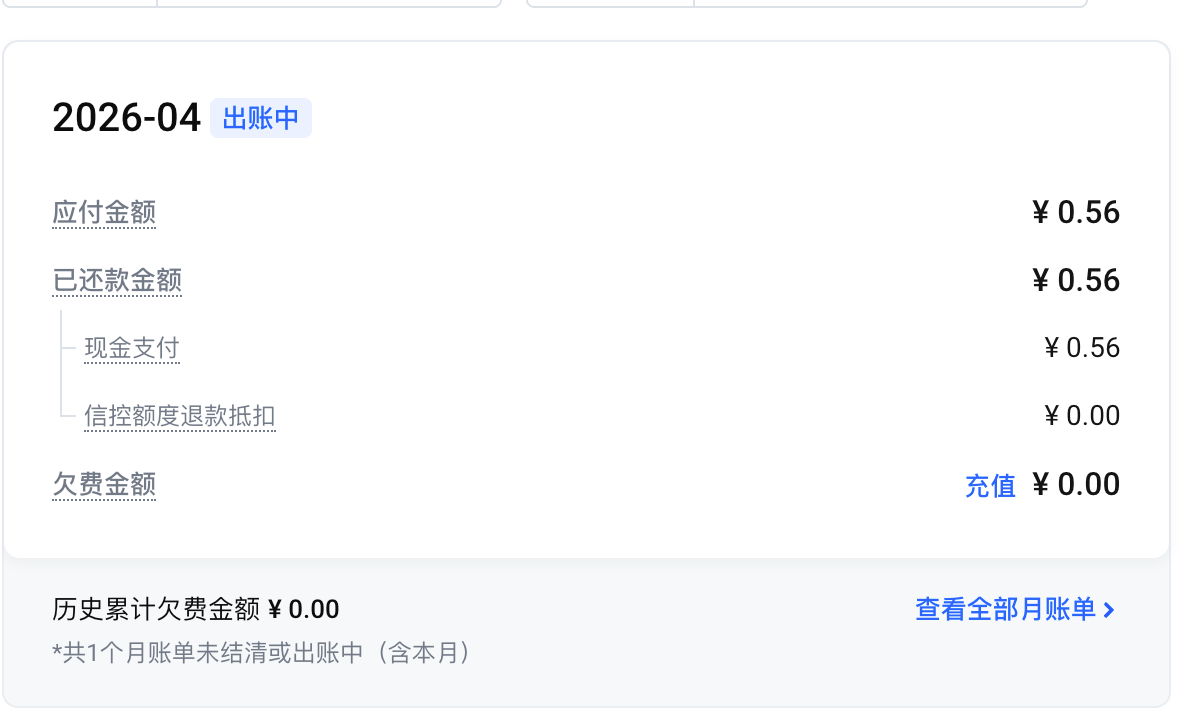Select the 历史累计欠费金额 footer section

click(x=195, y=608)
